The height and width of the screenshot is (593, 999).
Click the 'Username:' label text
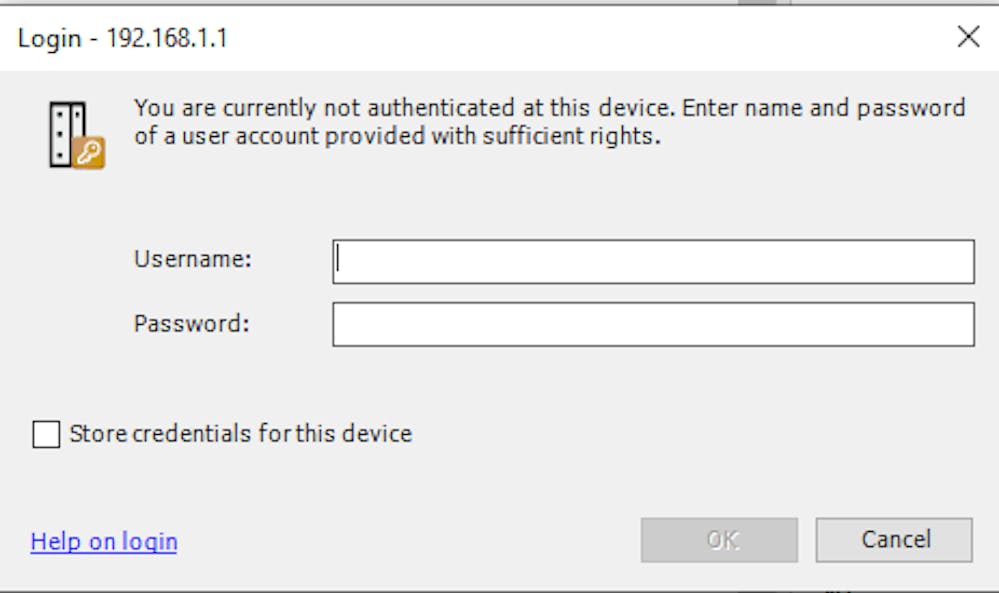[192, 259]
